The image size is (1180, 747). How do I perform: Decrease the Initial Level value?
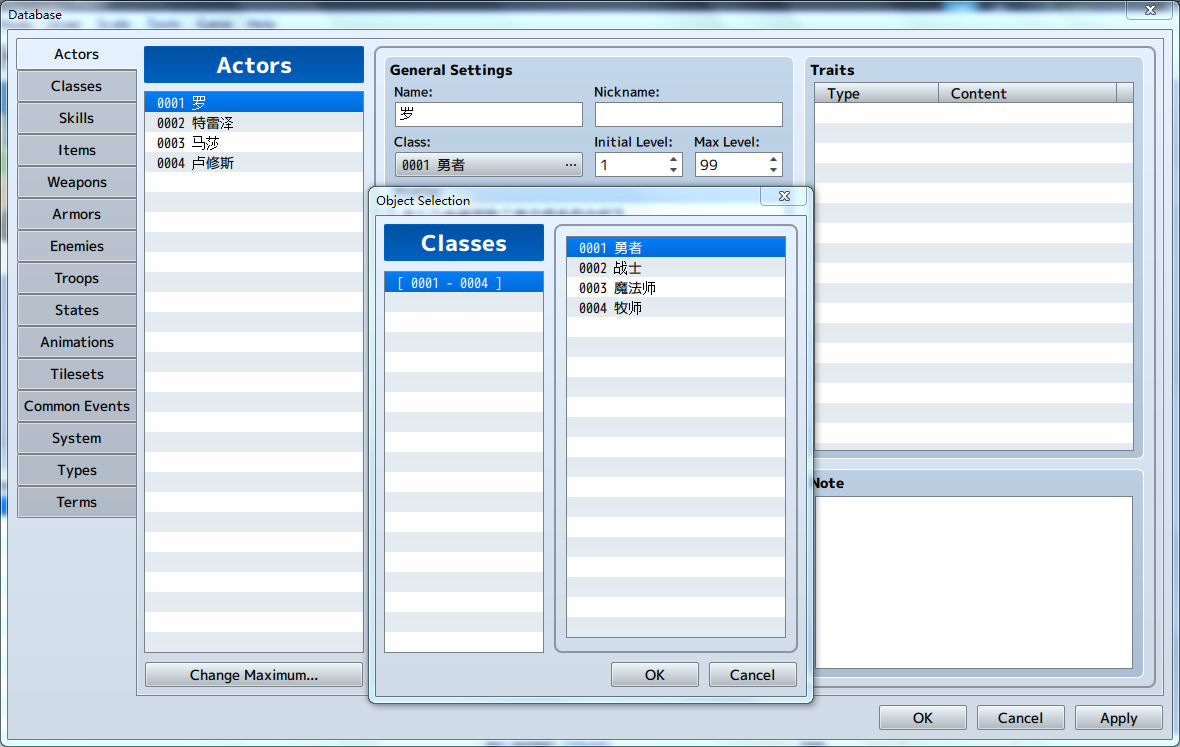coord(673,170)
